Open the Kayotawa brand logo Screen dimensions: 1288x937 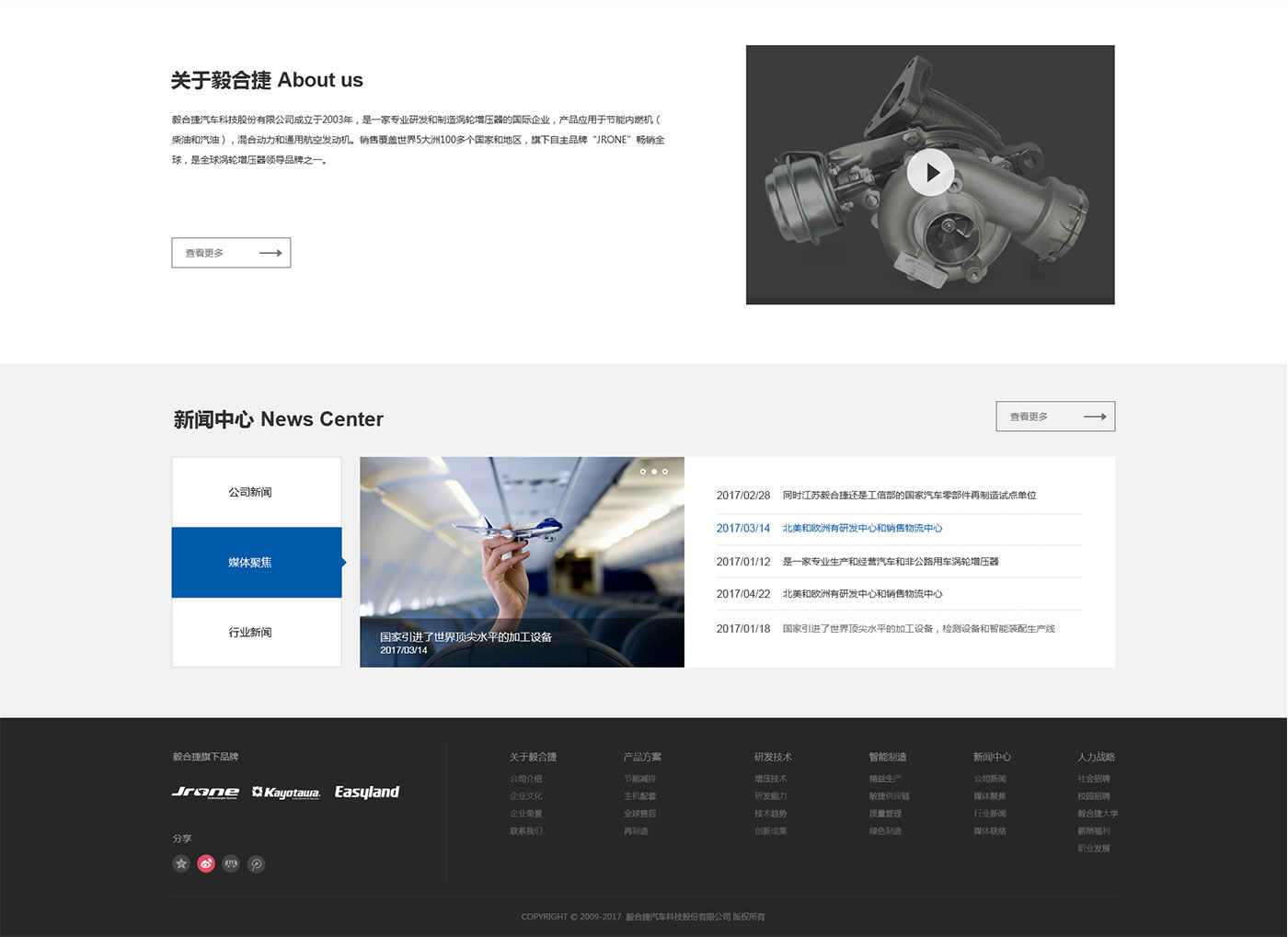click(286, 792)
